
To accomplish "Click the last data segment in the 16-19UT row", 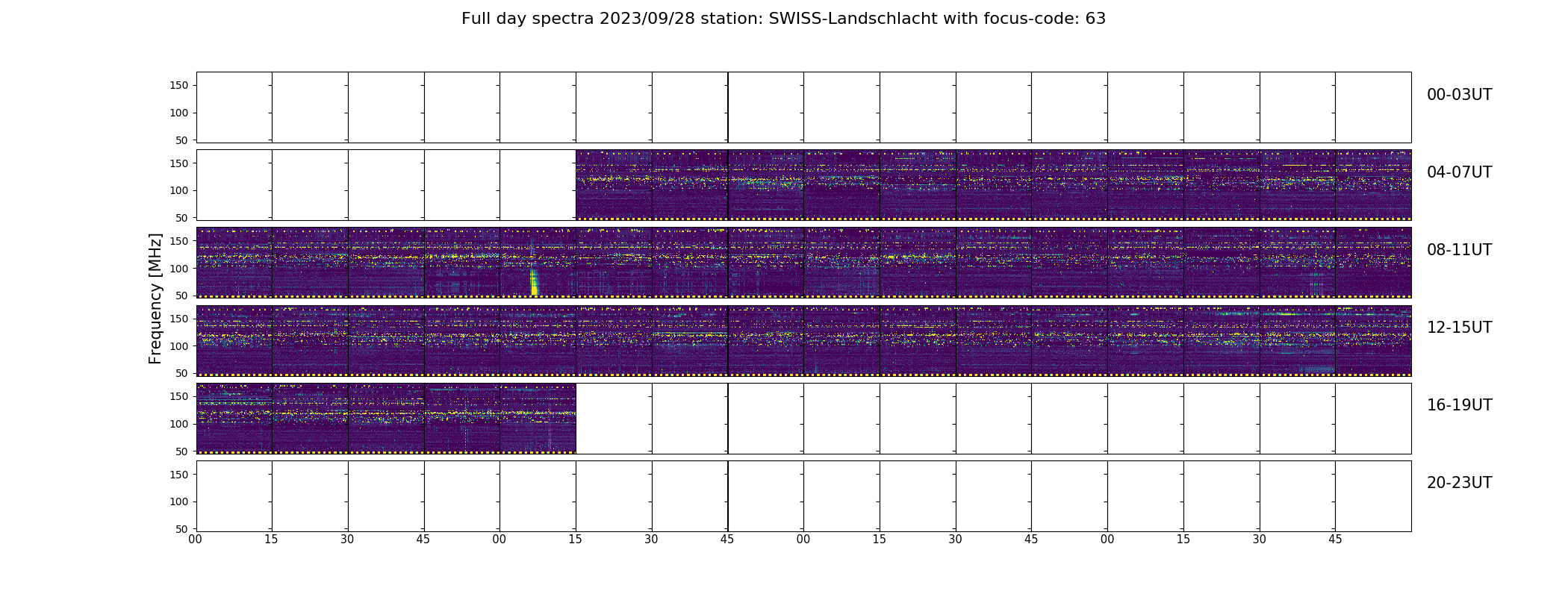I will pyautogui.click(x=538, y=418).
